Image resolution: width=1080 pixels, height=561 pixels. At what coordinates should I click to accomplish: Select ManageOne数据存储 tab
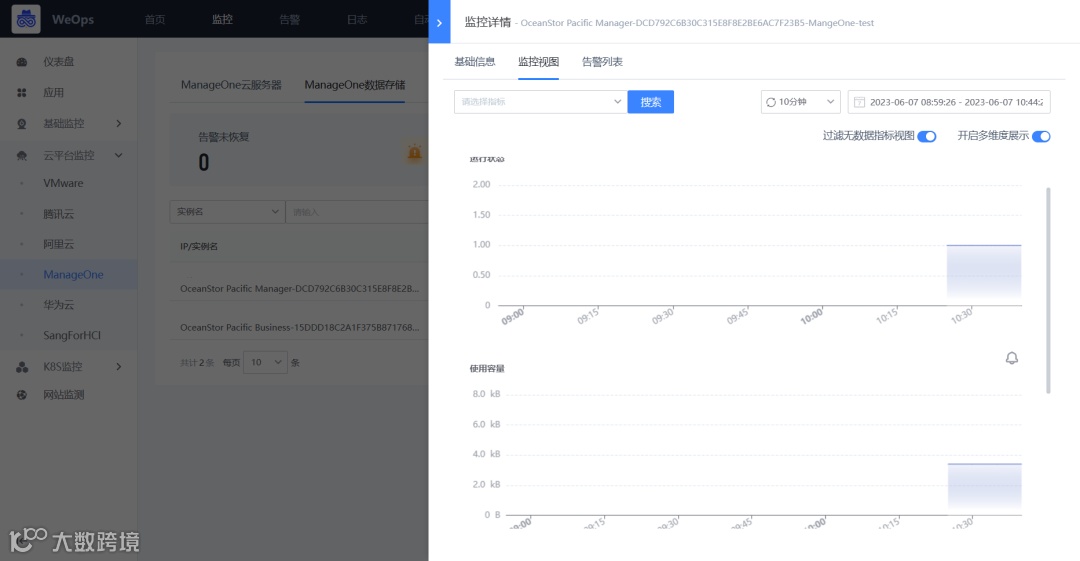(x=355, y=85)
